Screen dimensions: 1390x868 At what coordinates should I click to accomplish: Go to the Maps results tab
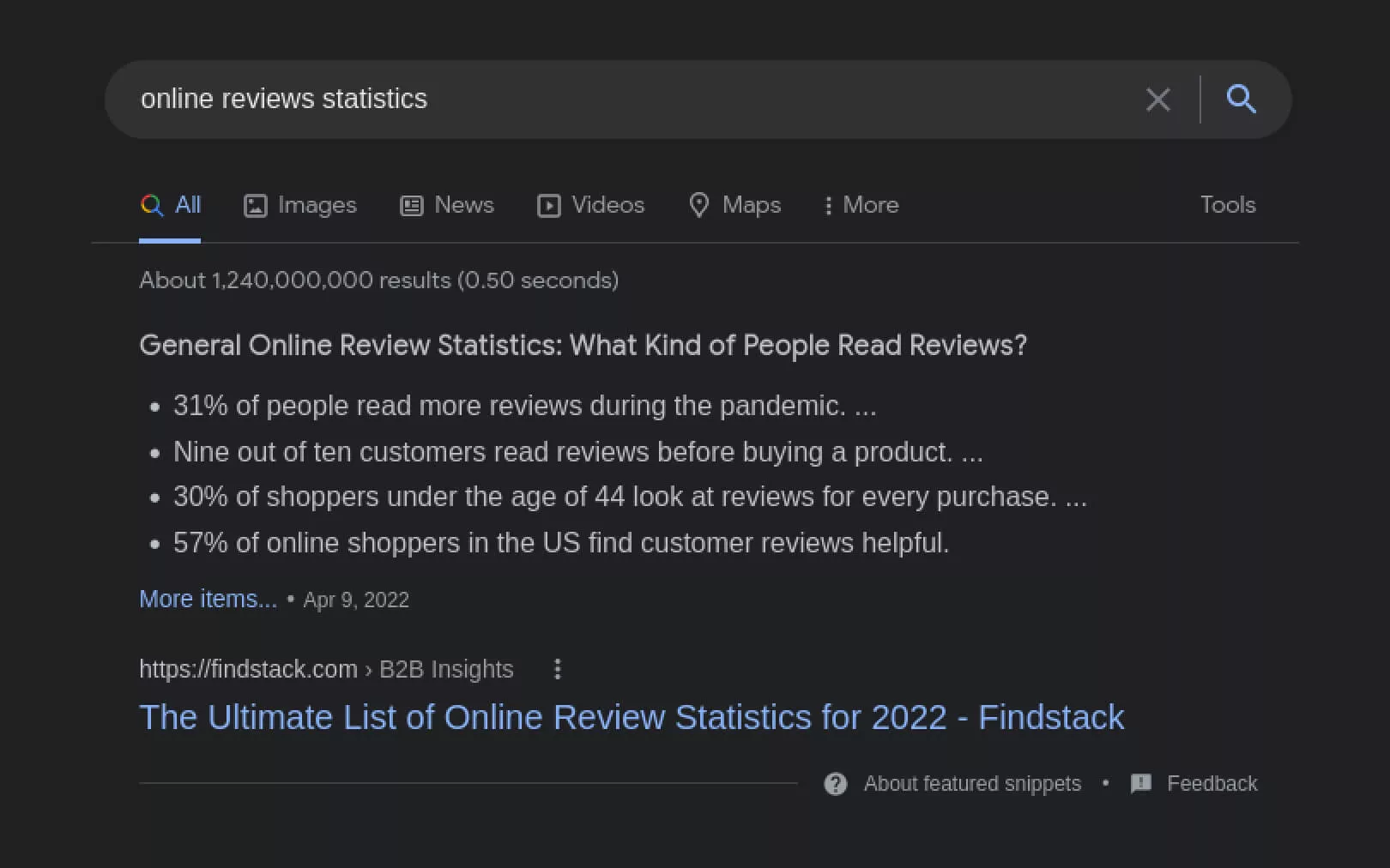coord(734,205)
